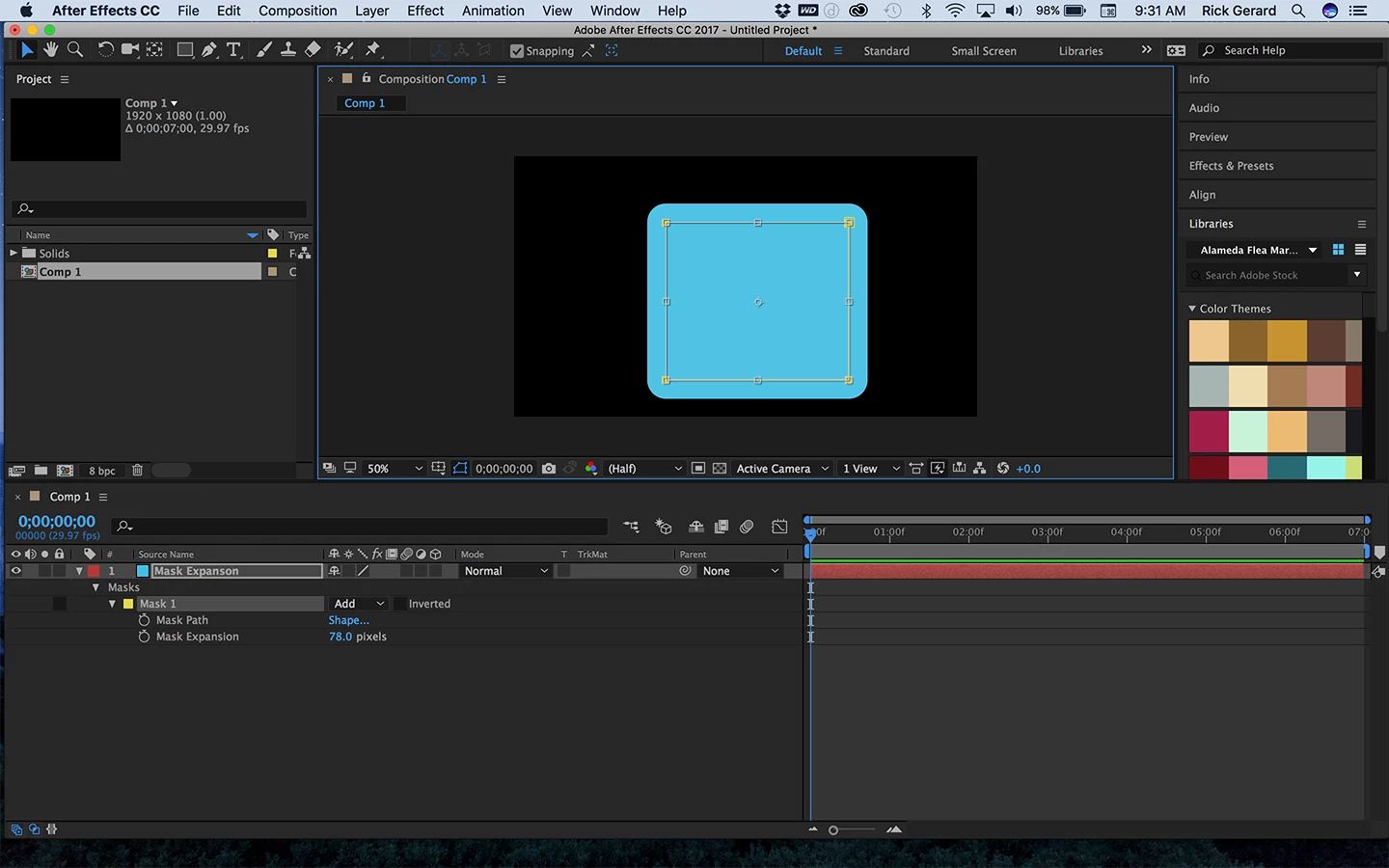Open the Composition menu

297,11
